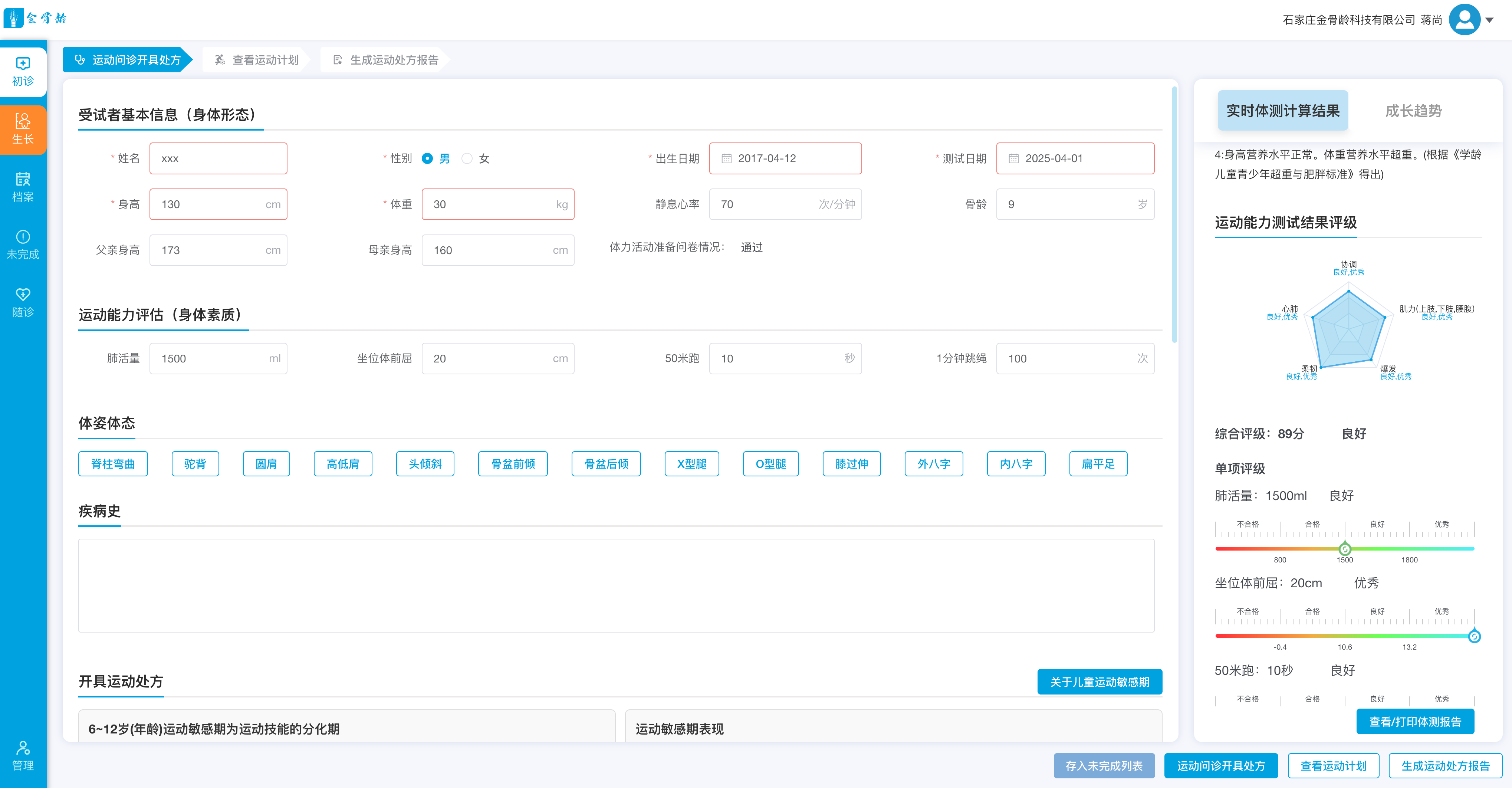The width and height of the screenshot is (1512, 788).
Task: Click 关于儿童运动敏感期 button
Action: pyautogui.click(x=1100, y=682)
